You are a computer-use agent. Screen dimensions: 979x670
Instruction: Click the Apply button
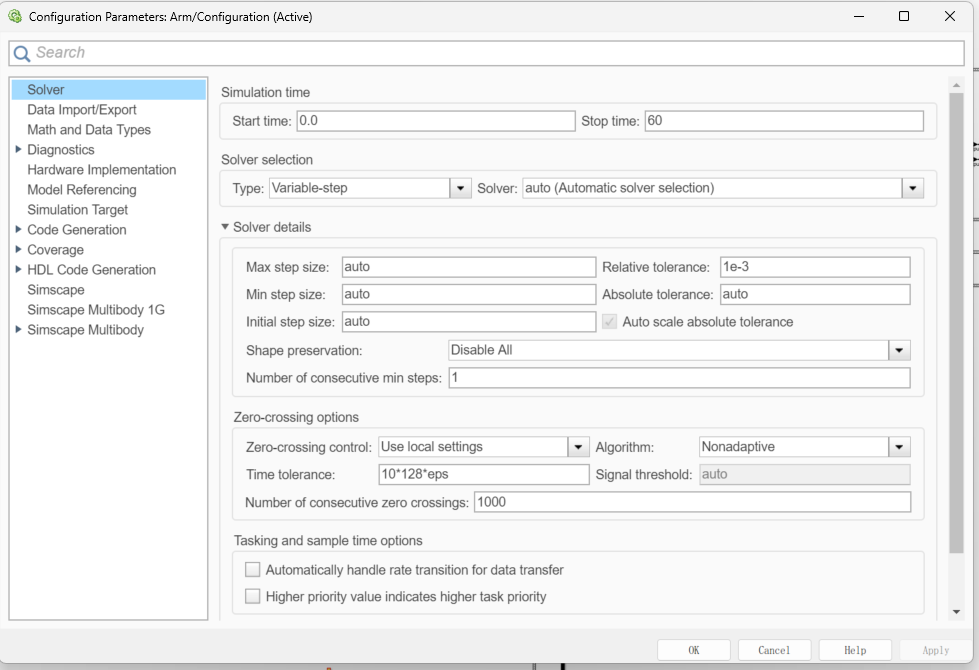click(935, 650)
